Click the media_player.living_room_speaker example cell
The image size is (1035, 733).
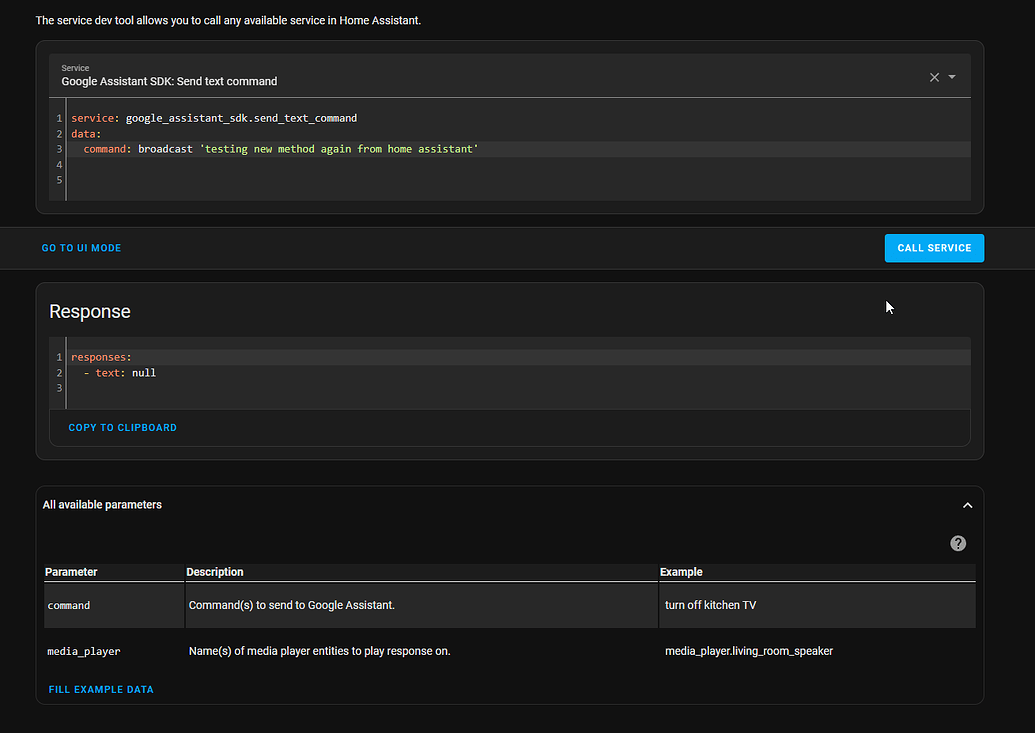(748, 651)
